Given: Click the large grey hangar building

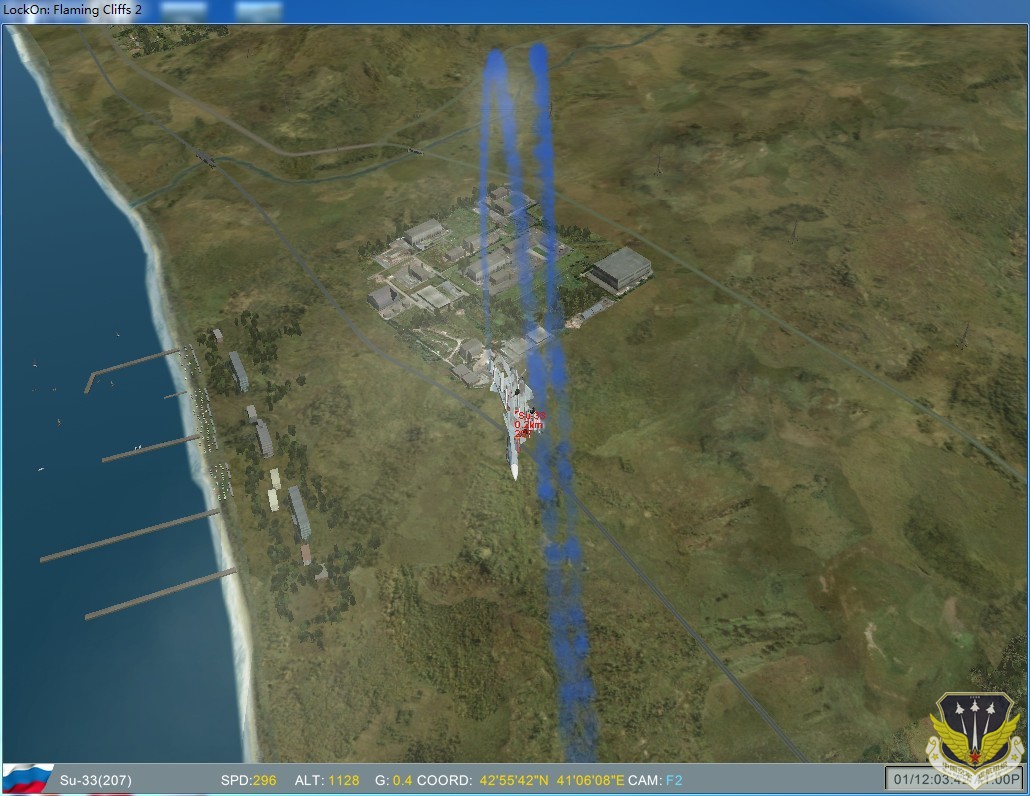Looking at the screenshot, I should click(x=620, y=269).
